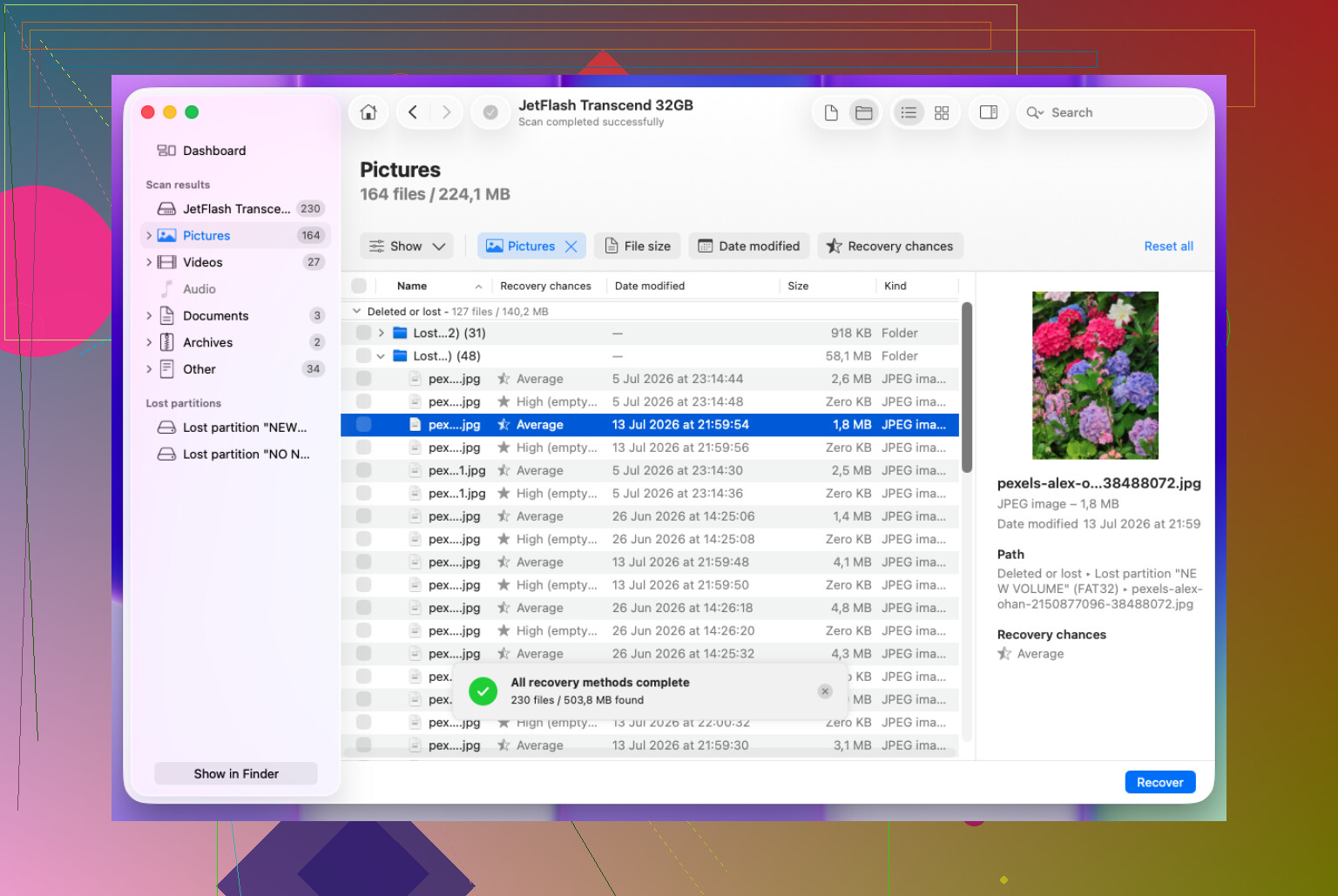Open the Show dropdown

pyautogui.click(x=407, y=246)
